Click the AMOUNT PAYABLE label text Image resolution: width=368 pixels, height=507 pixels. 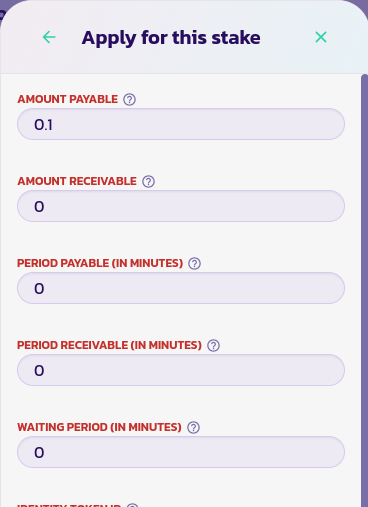tap(68, 99)
